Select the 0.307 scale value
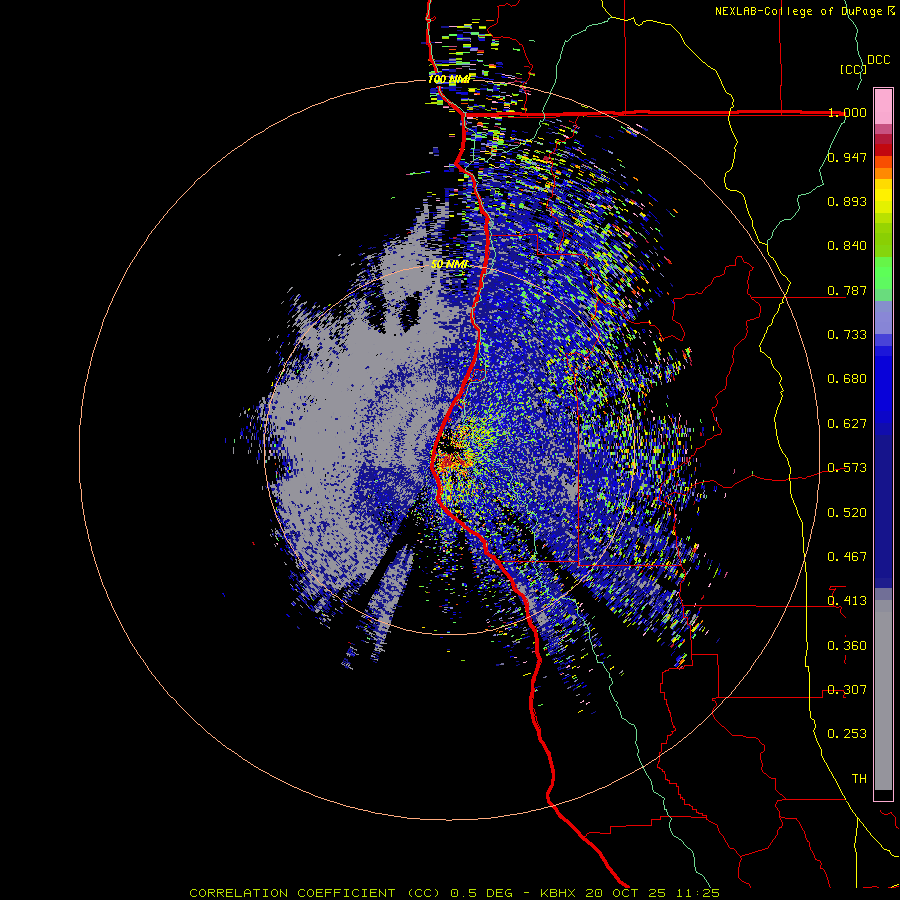900x900 pixels. pyautogui.click(x=847, y=690)
